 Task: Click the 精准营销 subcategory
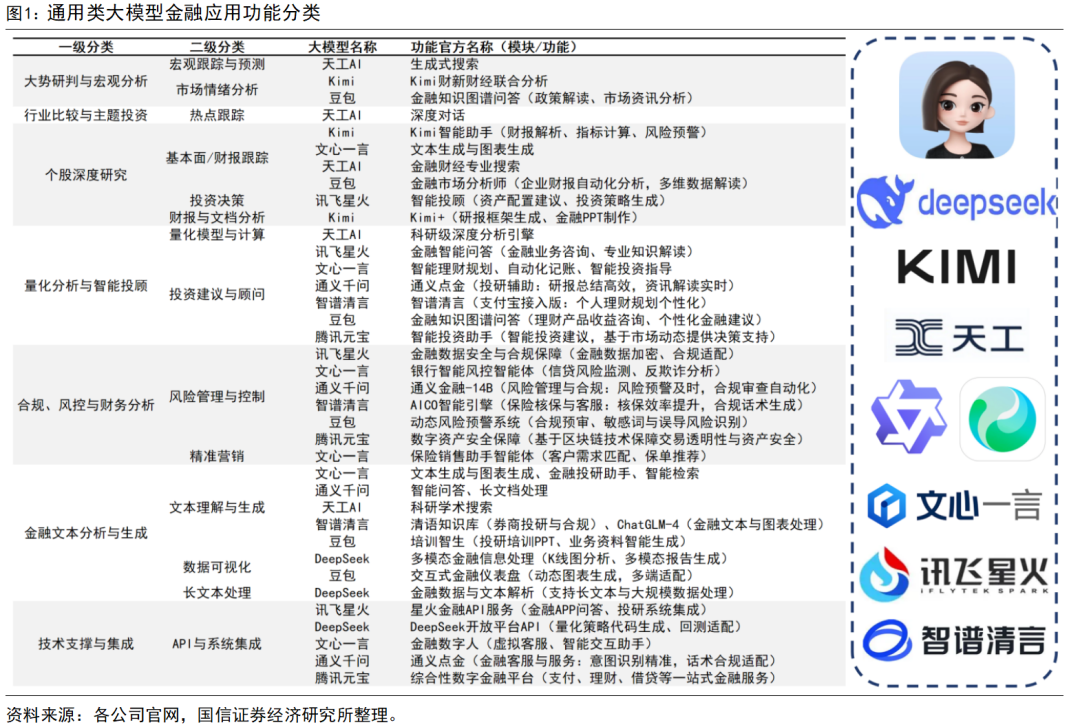217,456
